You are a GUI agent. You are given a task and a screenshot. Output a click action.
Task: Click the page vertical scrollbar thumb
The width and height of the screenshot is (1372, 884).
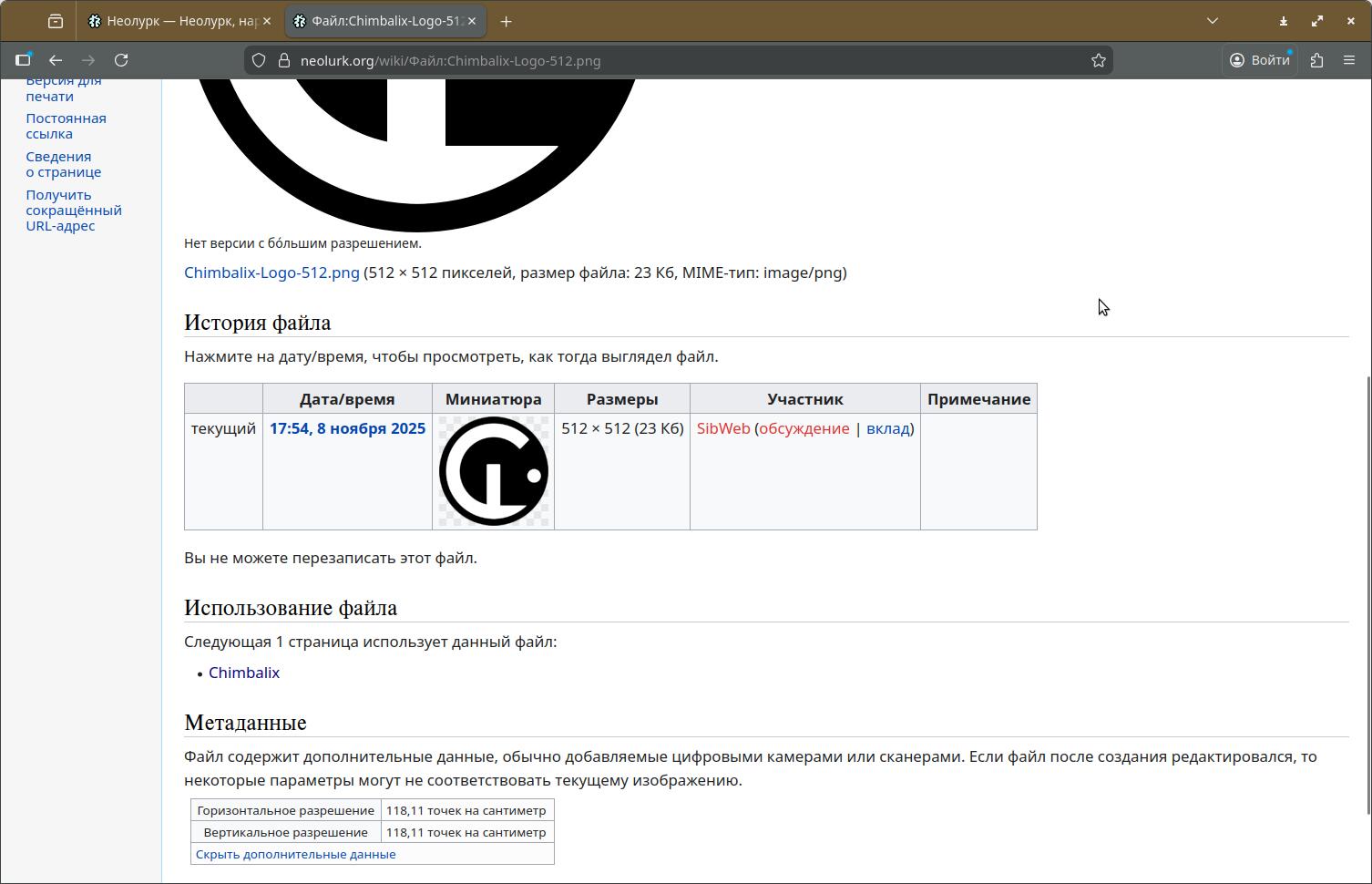click(x=1367, y=595)
